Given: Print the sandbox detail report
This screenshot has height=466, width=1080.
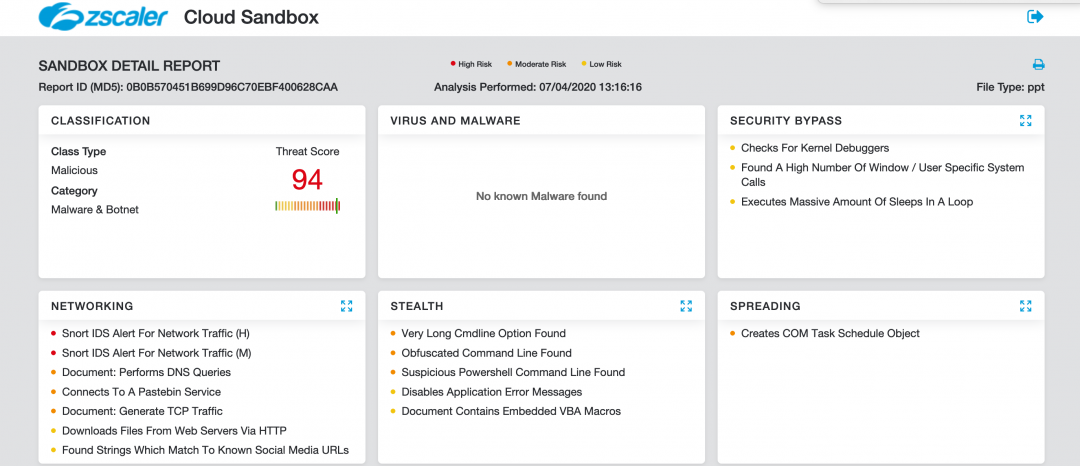Looking at the screenshot, I should 1038,65.
